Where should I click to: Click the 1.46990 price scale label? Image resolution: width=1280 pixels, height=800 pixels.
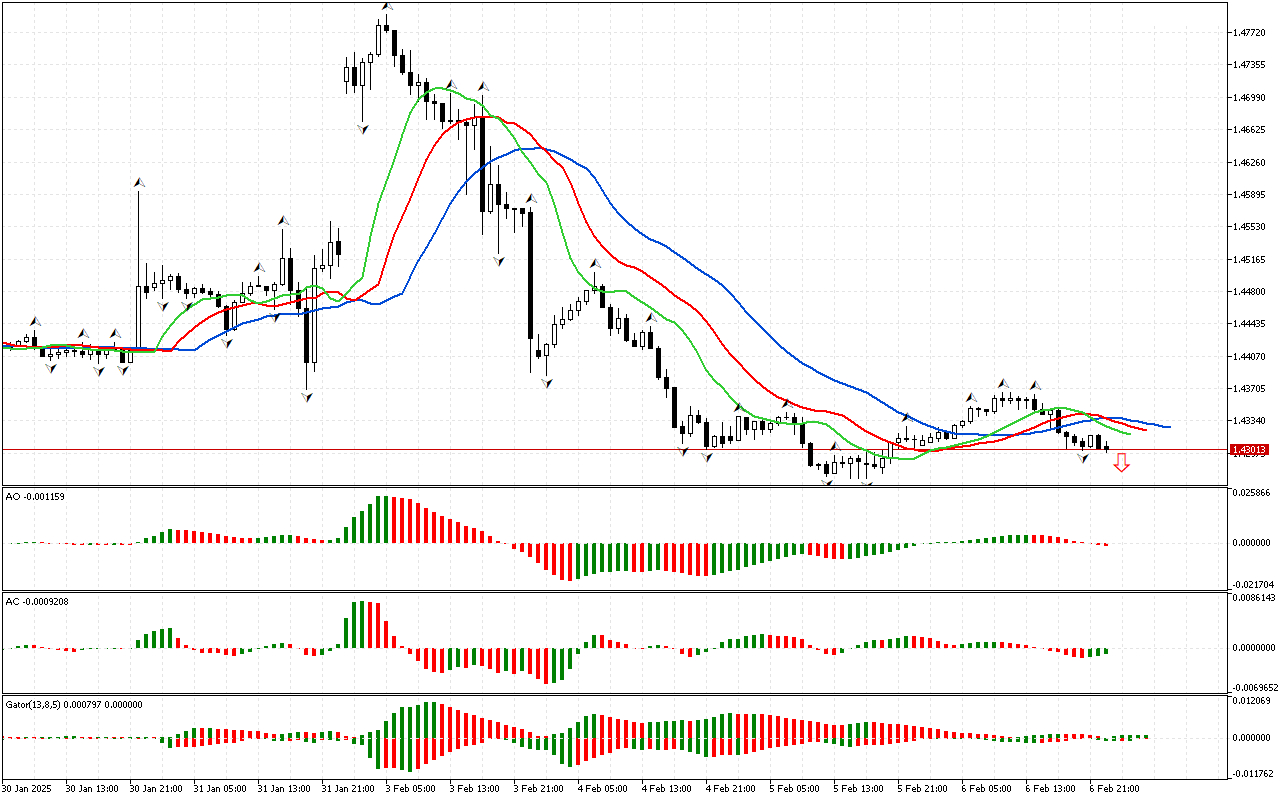click(x=1249, y=98)
